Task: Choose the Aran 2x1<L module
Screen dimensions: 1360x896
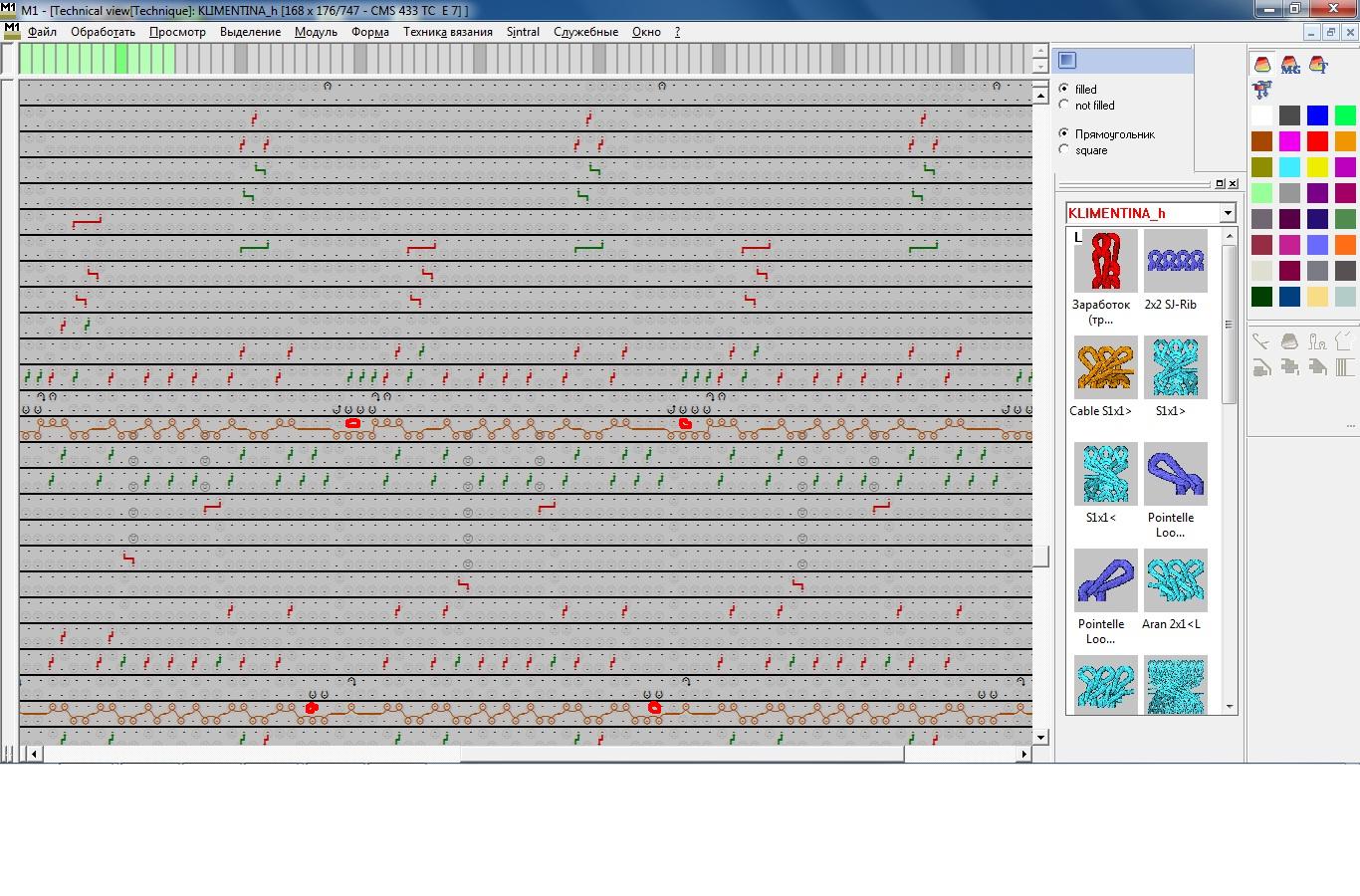Action: coord(1175,580)
